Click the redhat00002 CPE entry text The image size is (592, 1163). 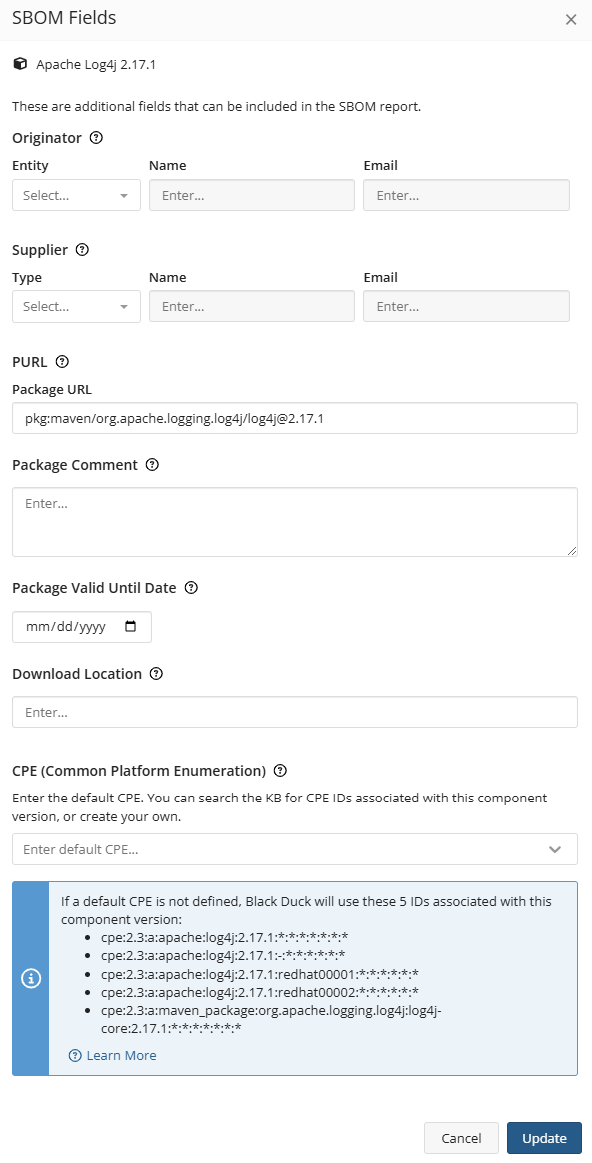point(260,991)
